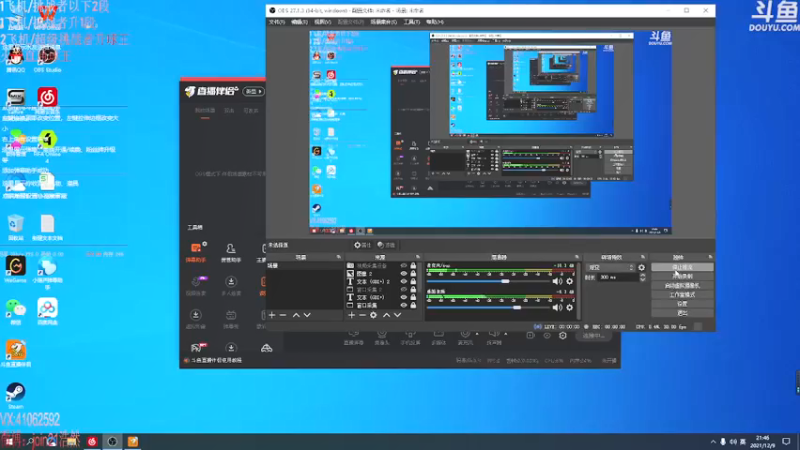800x450 pixels.
Task: Click the car-shaped tool icon in 直播伴侣
Action: tap(266, 348)
